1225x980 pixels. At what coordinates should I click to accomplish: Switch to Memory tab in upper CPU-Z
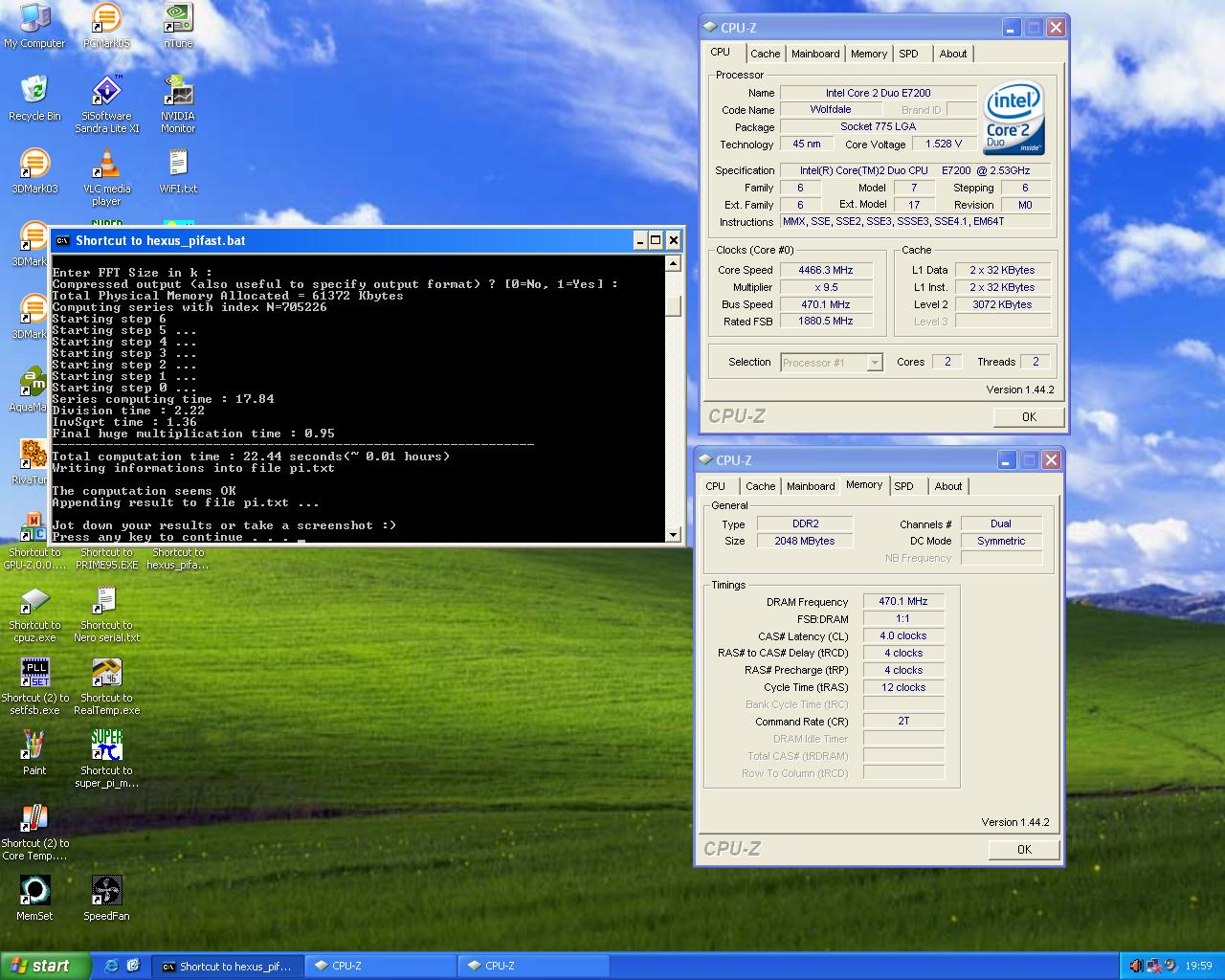(869, 54)
